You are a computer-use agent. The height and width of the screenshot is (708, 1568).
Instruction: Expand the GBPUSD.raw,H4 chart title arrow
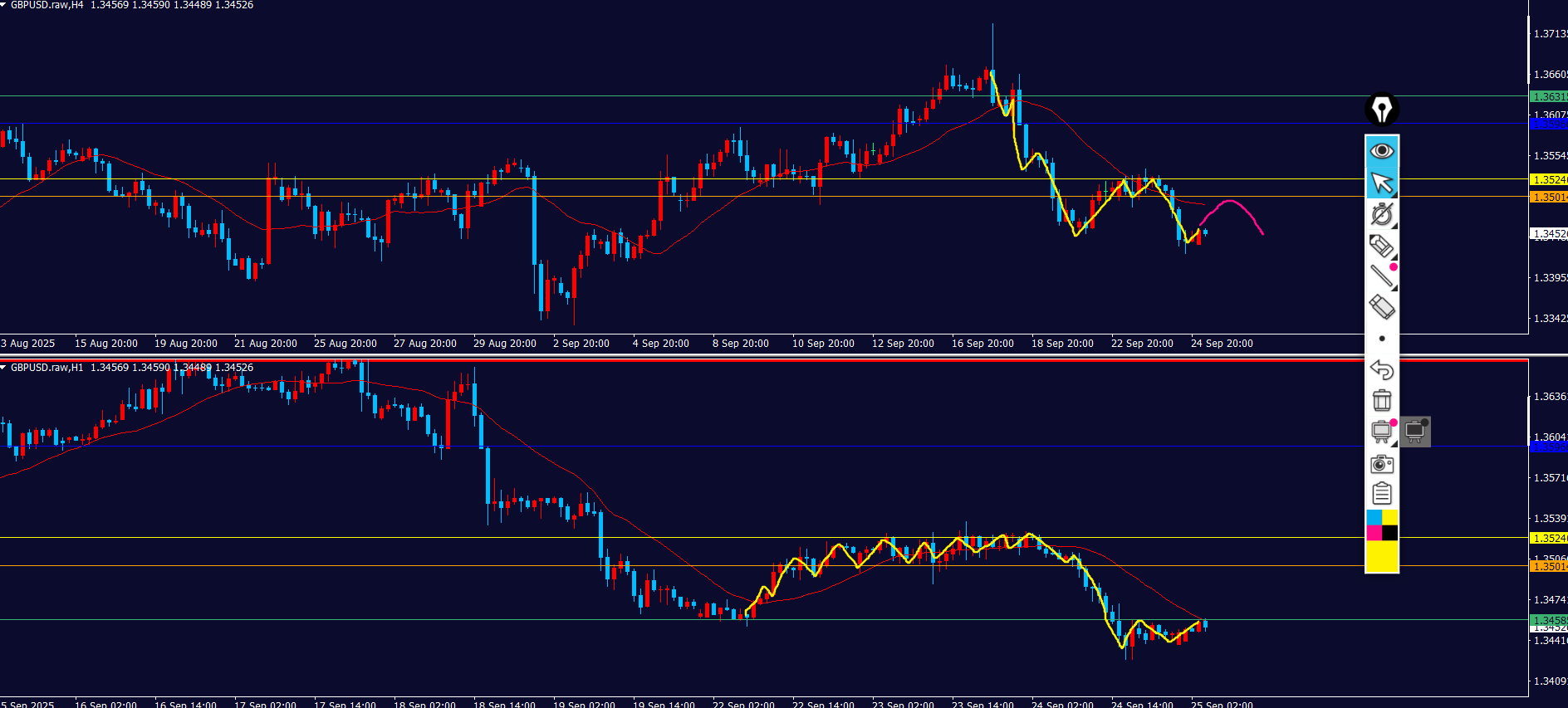click(4, 5)
